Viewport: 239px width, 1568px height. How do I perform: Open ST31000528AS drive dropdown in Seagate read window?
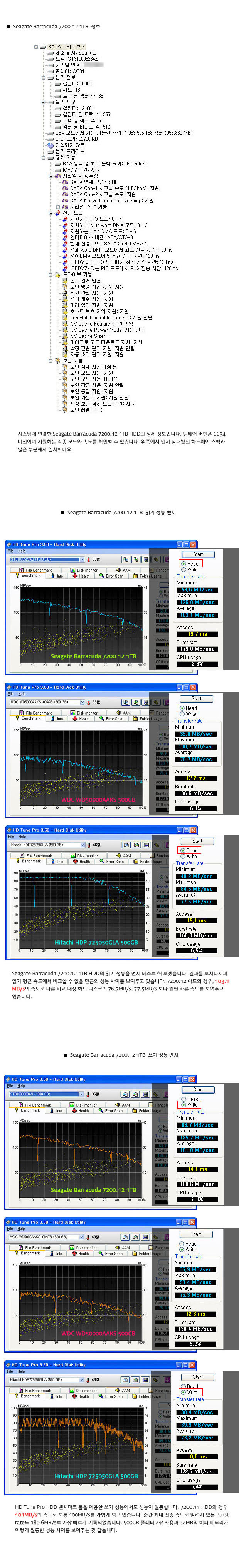coord(82,559)
